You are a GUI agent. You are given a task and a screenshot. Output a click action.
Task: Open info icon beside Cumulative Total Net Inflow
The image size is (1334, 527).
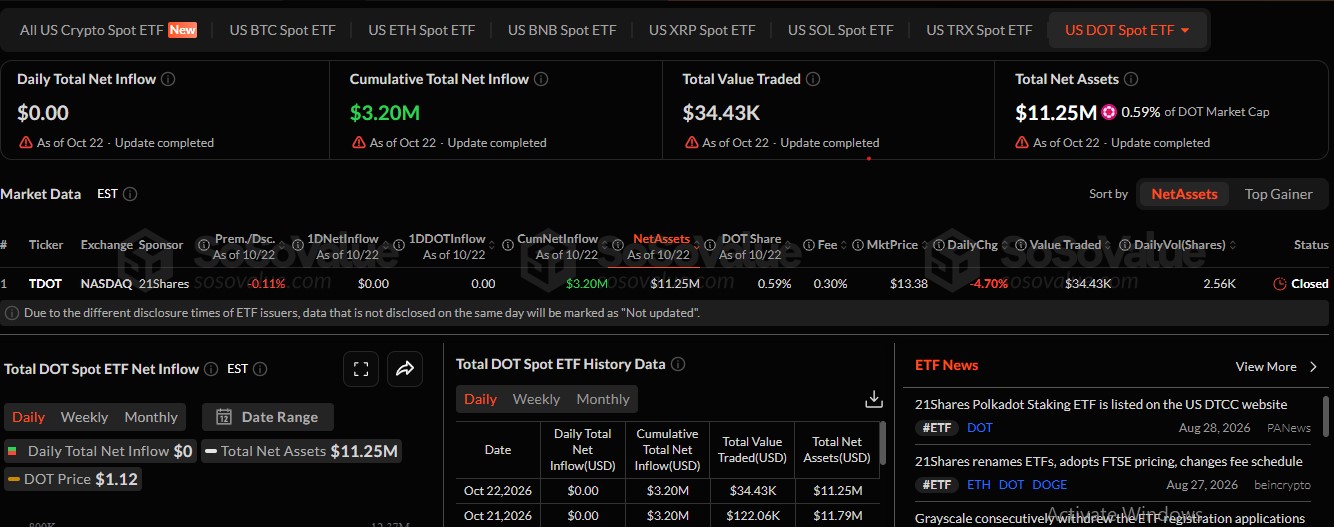point(541,79)
